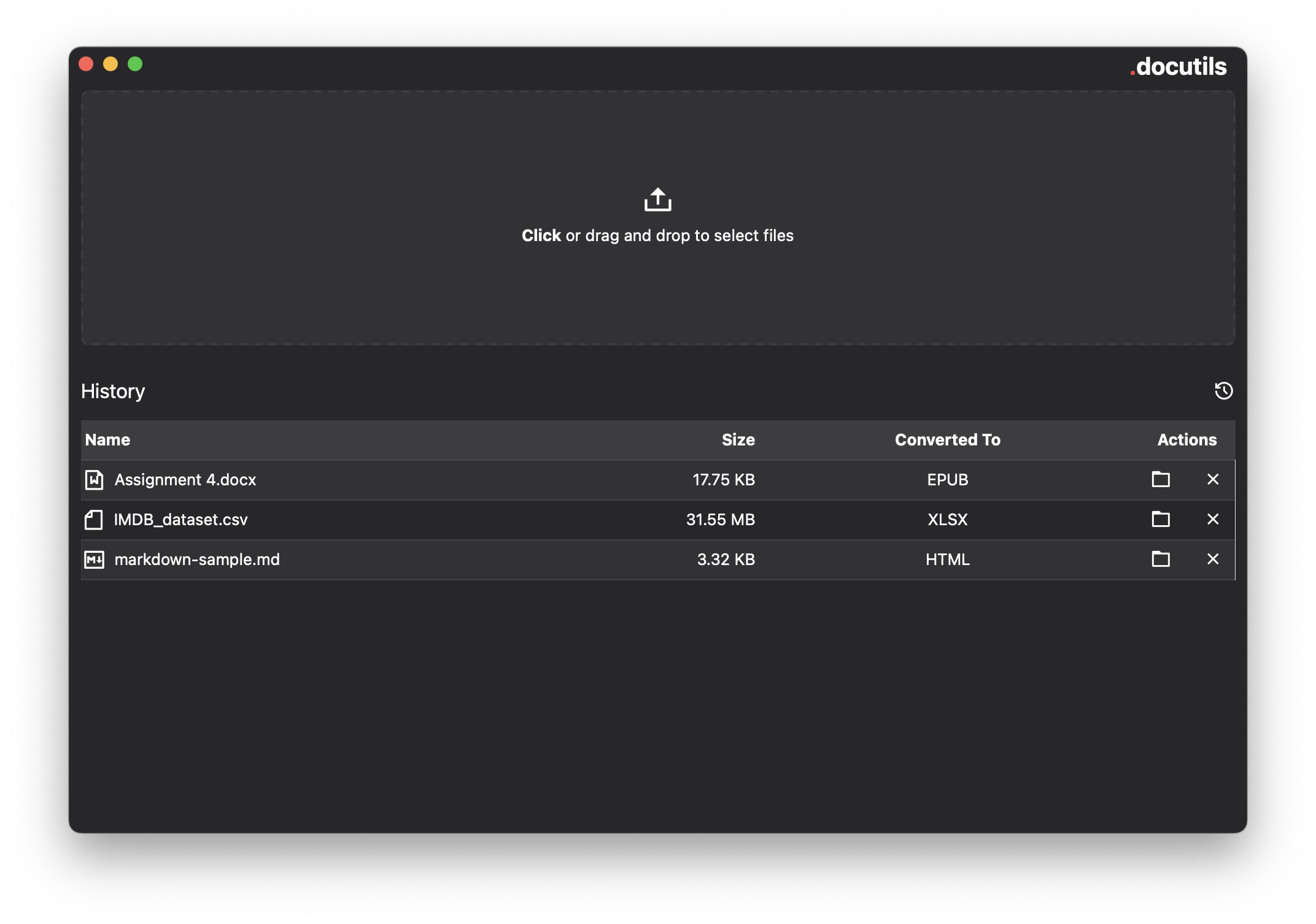Click the CSV file icon for IMDB_dataset.csv
The width and height of the screenshot is (1316, 924).
click(x=94, y=520)
